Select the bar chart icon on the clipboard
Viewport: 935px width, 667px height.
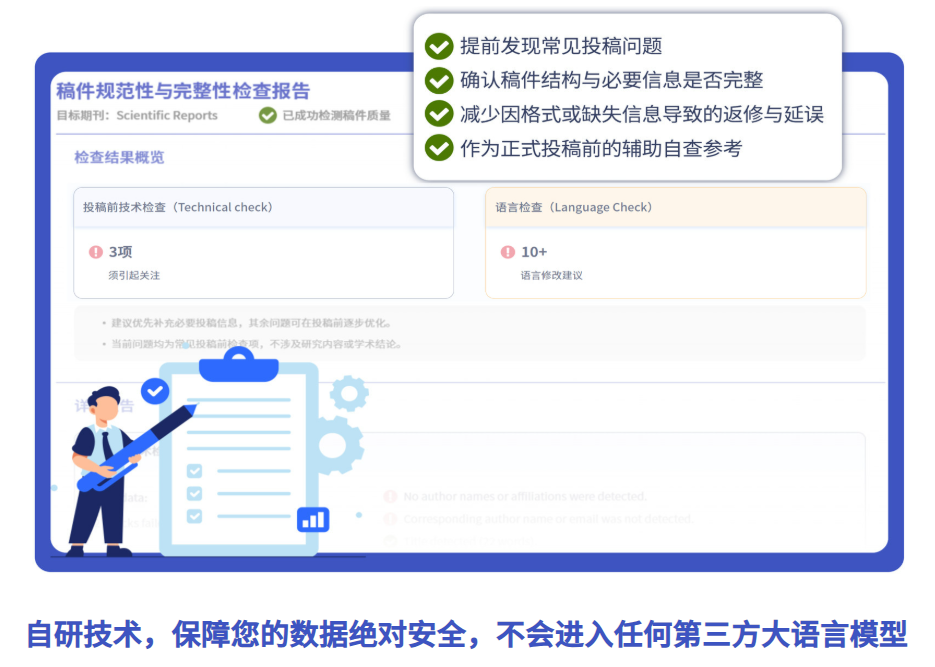[x=311, y=519]
